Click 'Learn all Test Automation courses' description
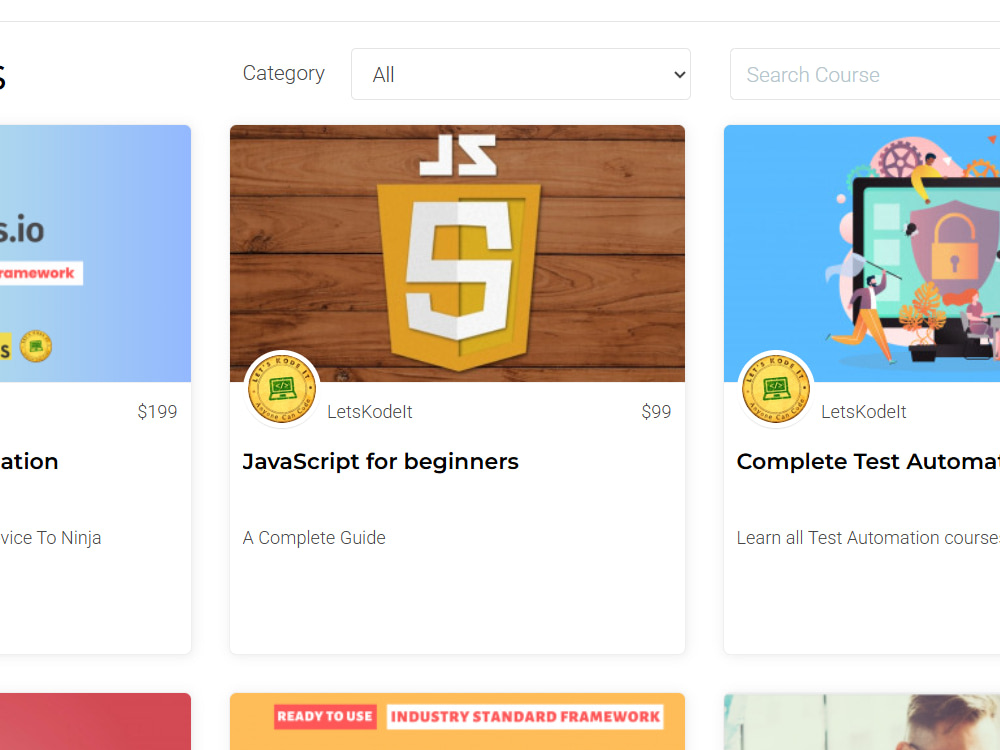This screenshot has height=750, width=1000. 868,538
